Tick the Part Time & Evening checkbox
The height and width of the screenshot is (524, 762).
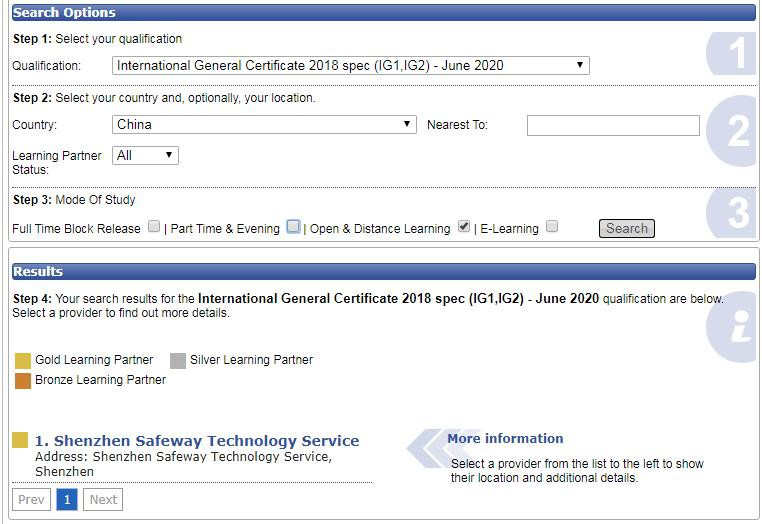tap(293, 227)
